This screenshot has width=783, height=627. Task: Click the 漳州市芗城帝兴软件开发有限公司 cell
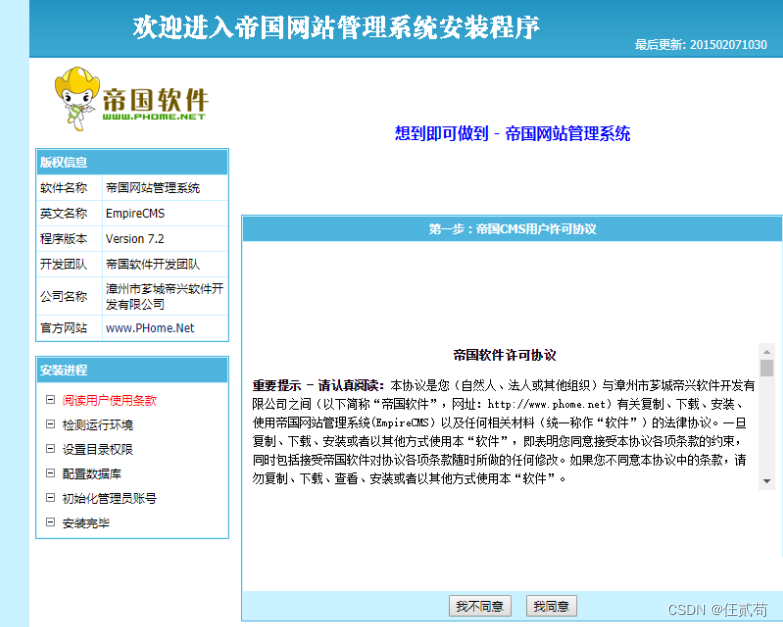[x=165, y=296]
